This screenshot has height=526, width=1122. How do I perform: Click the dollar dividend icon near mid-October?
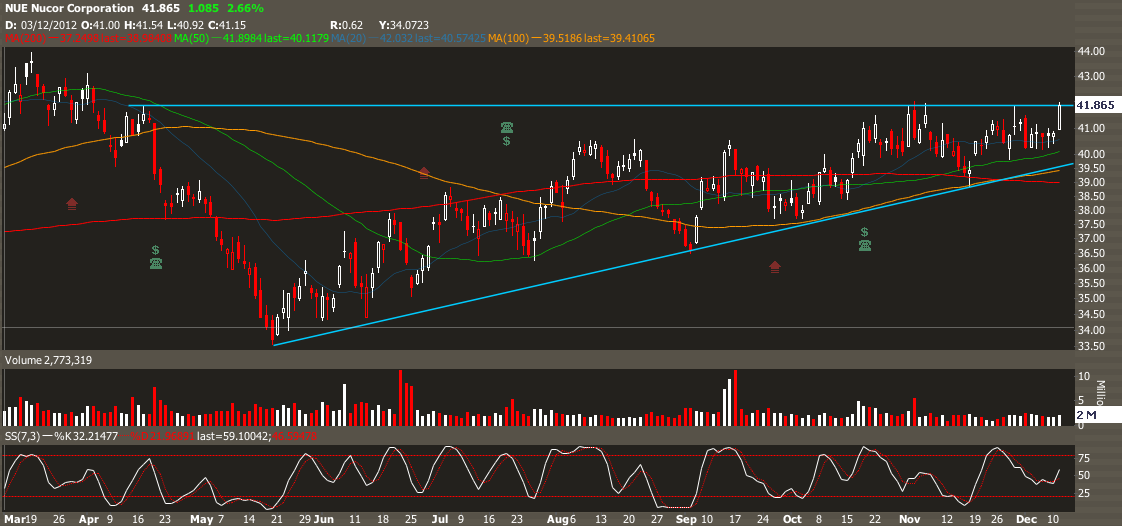(x=864, y=232)
